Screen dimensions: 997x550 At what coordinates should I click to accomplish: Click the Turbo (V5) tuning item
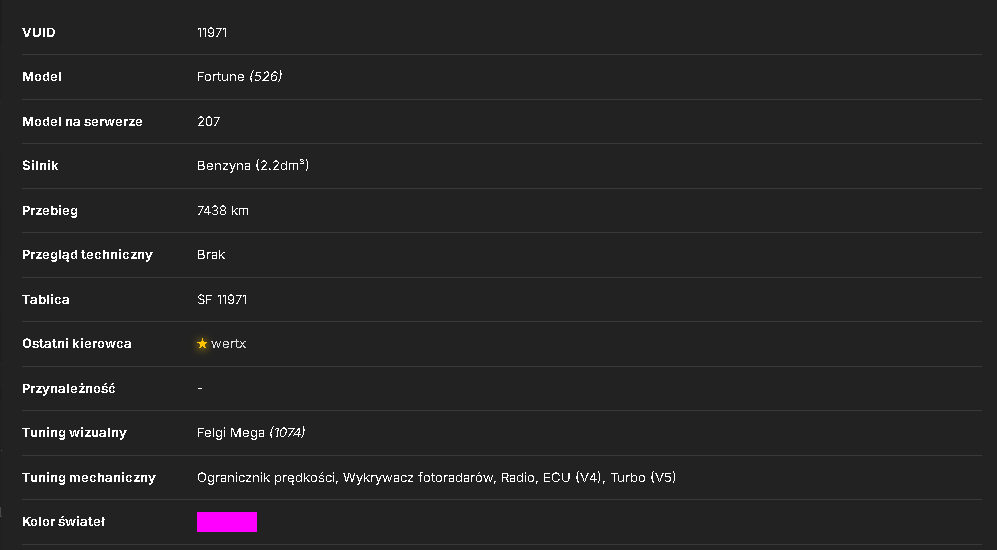(x=643, y=478)
